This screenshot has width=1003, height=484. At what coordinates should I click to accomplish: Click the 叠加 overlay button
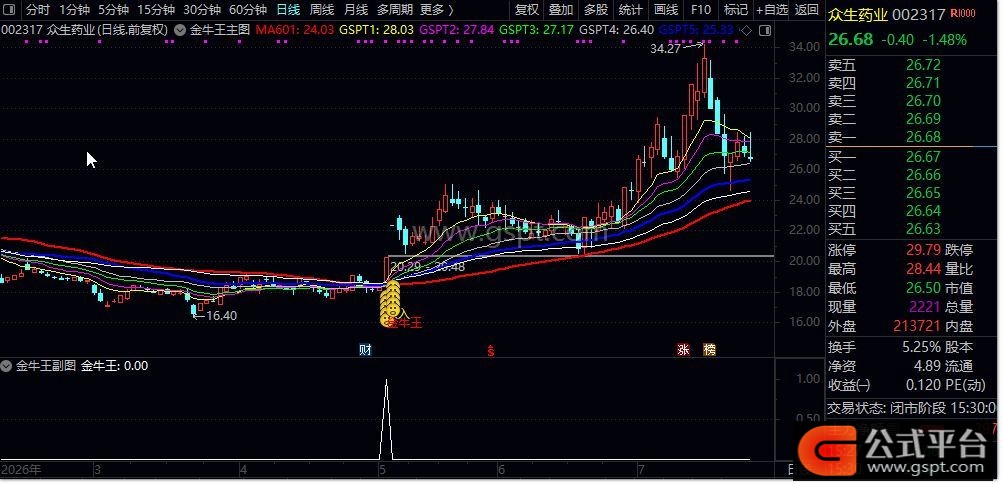(561, 10)
